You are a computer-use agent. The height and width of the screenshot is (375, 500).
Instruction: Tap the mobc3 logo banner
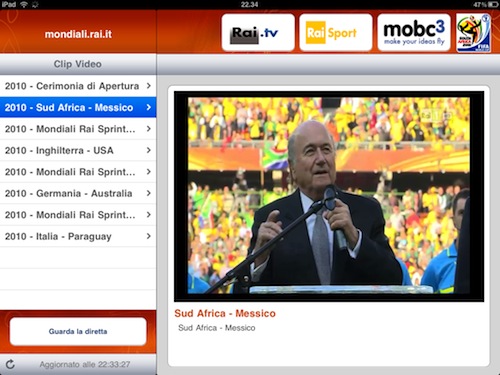[414, 32]
